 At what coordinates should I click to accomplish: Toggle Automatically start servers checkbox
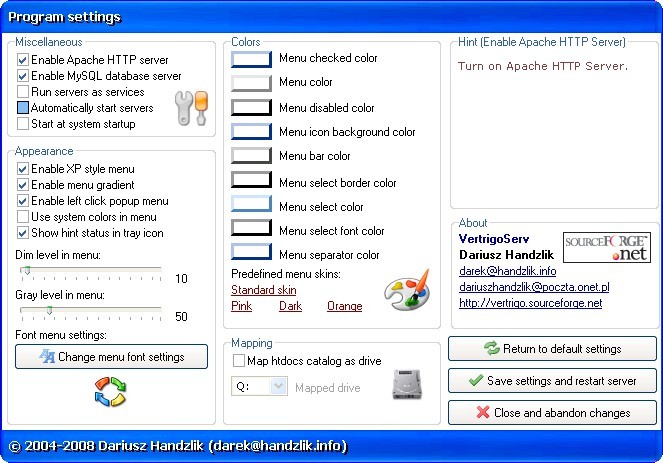pyautogui.click(x=23, y=108)
